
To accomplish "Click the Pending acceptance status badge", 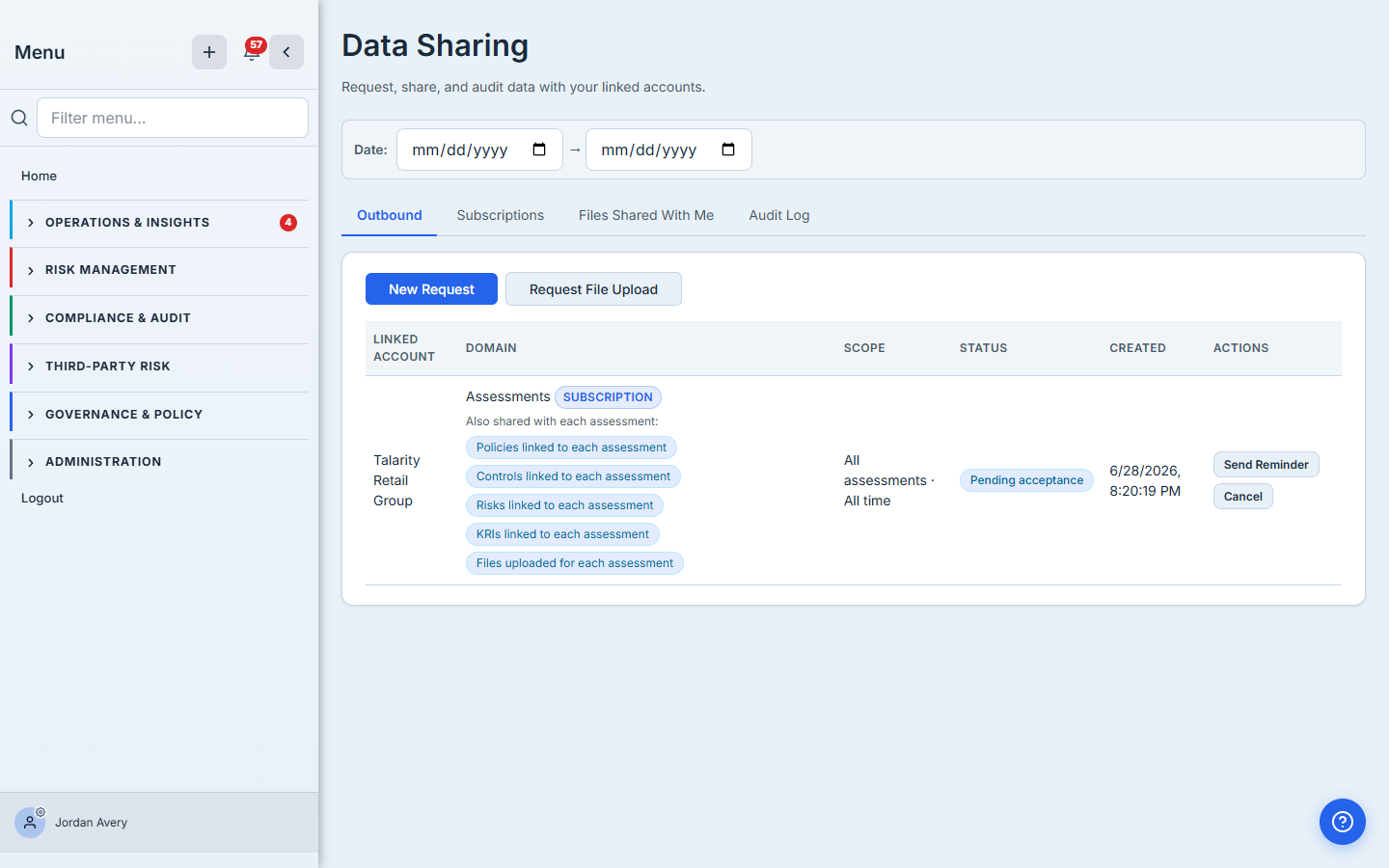I will pyautogui.click(x=1026, y=480).
